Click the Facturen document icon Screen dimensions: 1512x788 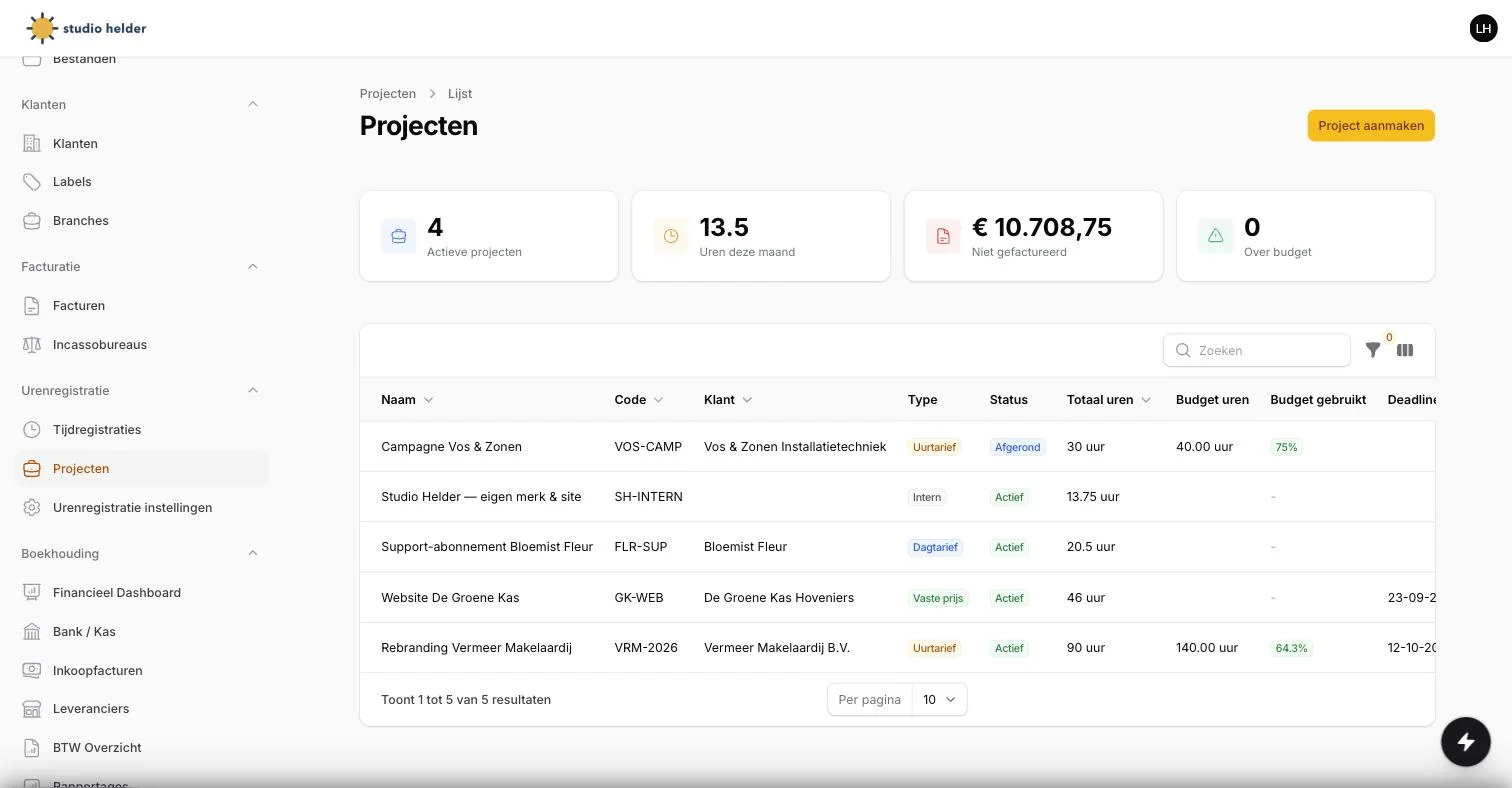[x=32, y=306]
